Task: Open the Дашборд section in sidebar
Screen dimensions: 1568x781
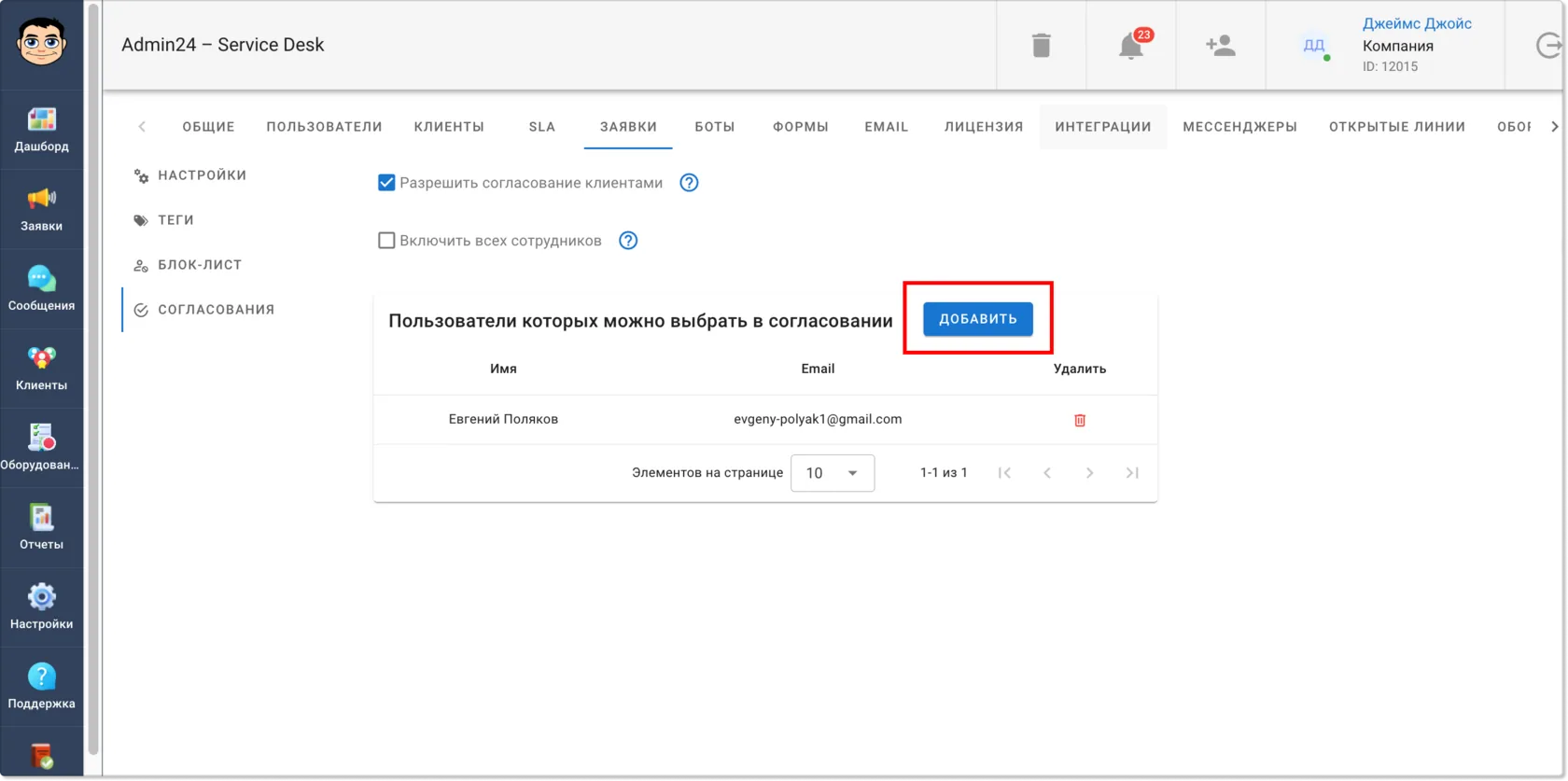Action: pos(41,131)
